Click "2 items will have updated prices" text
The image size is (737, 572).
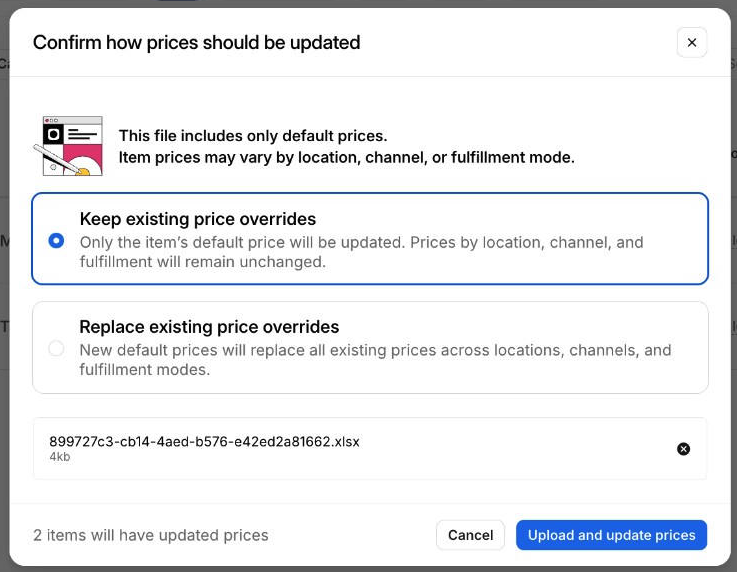[x=151, y=535]
